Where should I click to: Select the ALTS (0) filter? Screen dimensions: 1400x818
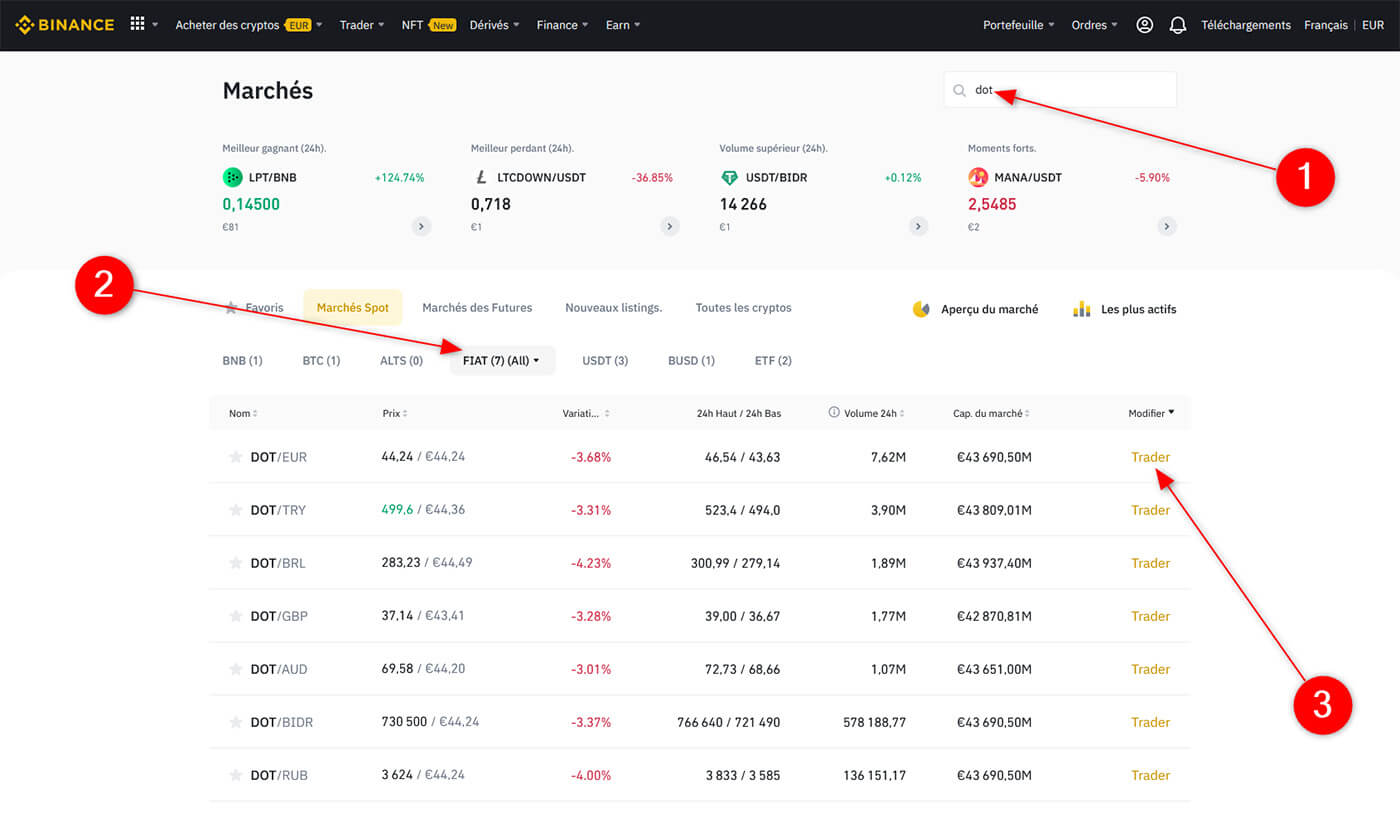401,360
